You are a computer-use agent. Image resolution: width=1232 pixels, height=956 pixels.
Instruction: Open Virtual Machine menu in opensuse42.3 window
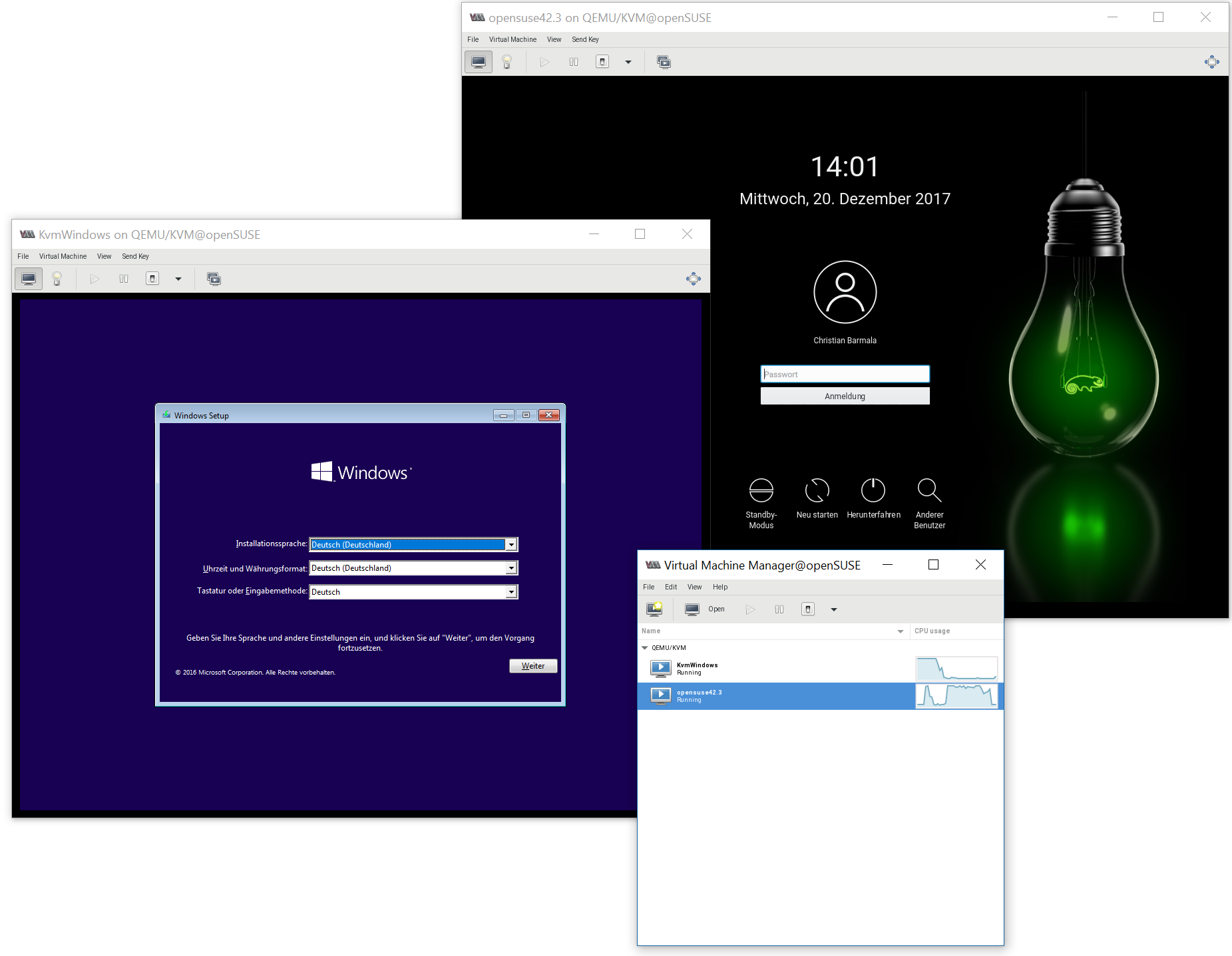point(513,39)
